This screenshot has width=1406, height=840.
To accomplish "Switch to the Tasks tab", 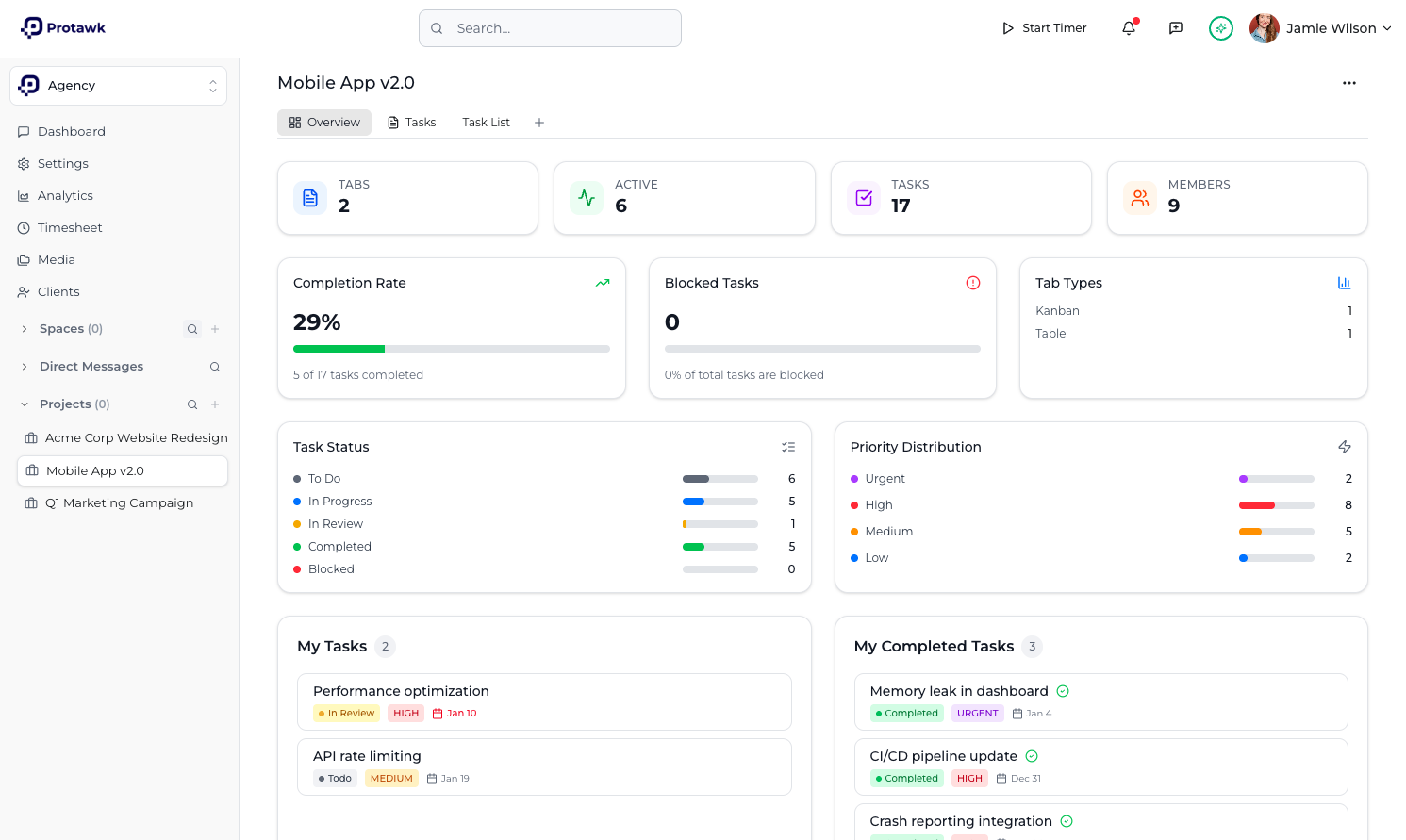I will coord(411,122).
